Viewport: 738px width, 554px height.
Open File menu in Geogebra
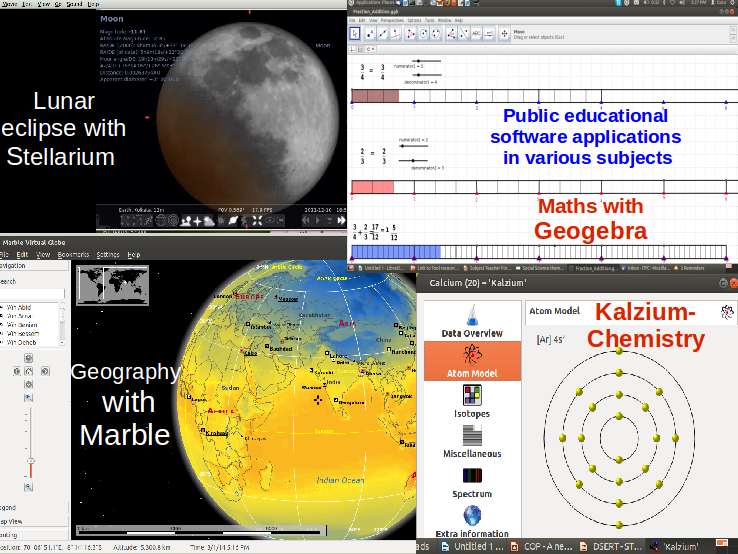click(352, 20)
